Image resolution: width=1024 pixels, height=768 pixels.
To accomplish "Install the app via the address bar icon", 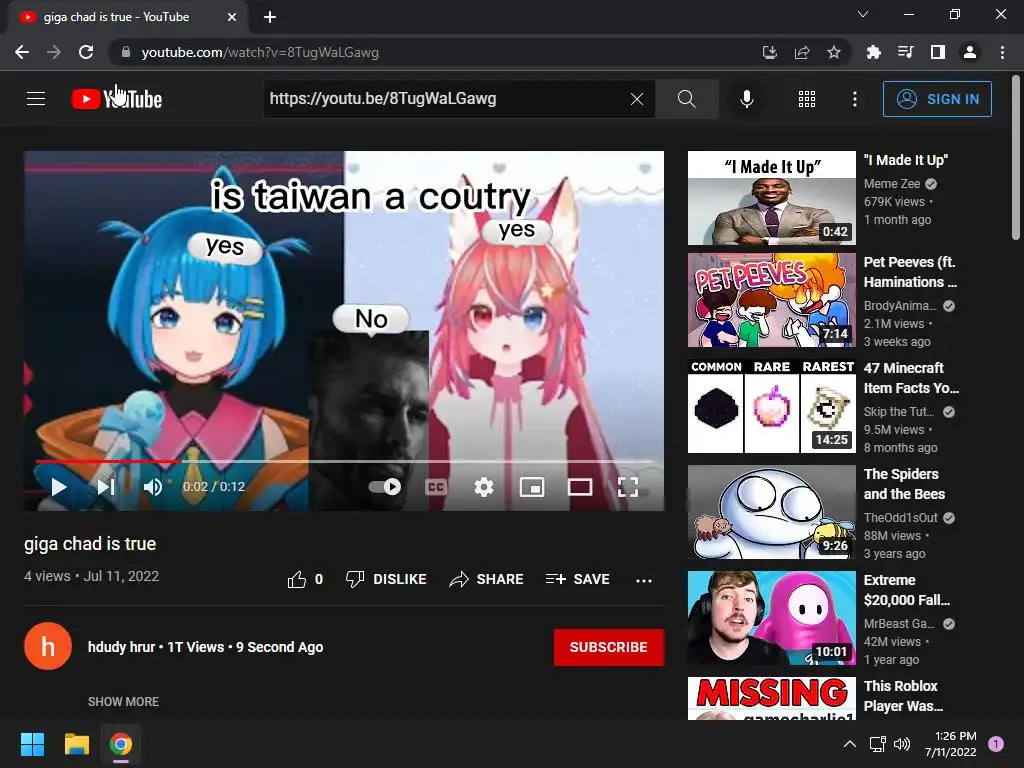I will pos(769,52).
